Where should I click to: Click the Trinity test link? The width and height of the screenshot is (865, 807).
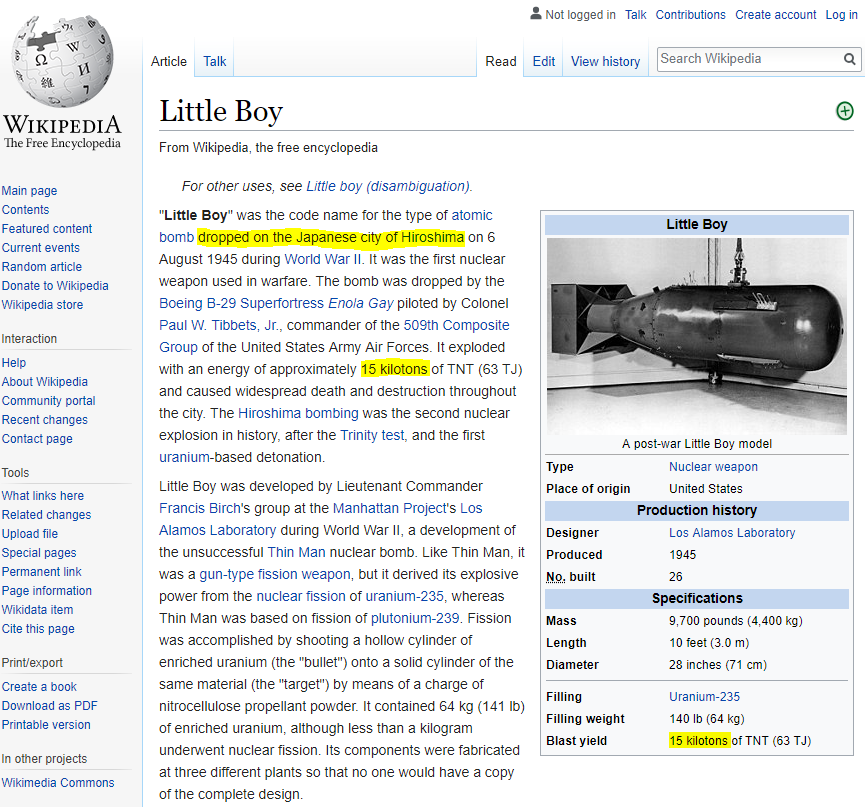tap(372, 435)
